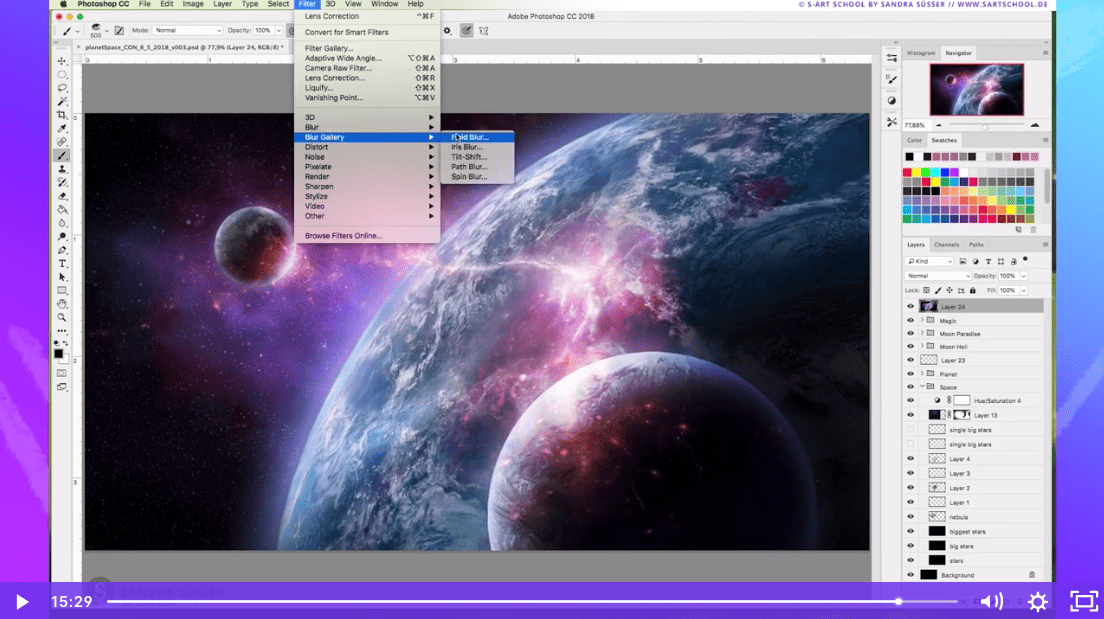Select the Zoom magnifier tool
The image size is (1104, 619).
pos(62,318)
